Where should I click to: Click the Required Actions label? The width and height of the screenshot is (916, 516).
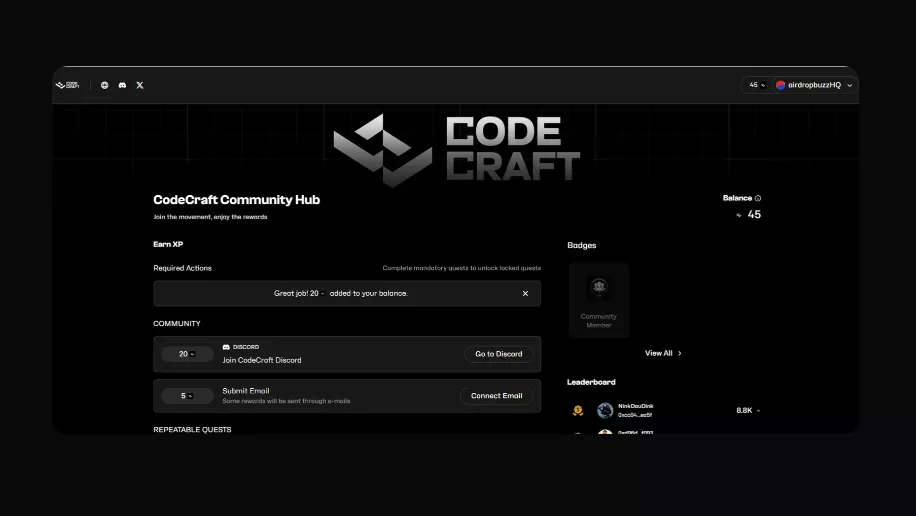[x=182, y=268]
